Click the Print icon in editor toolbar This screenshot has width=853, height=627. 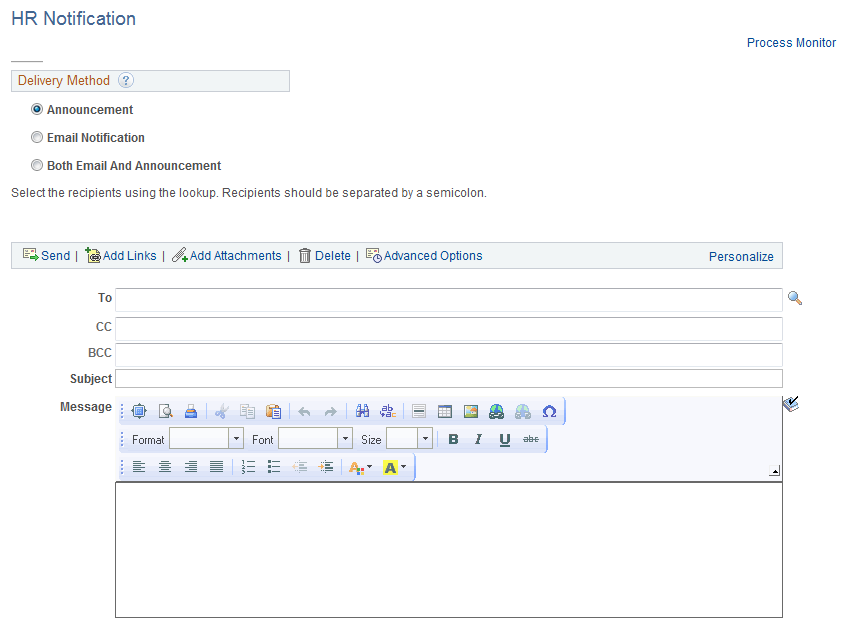[x=191, y=411]
